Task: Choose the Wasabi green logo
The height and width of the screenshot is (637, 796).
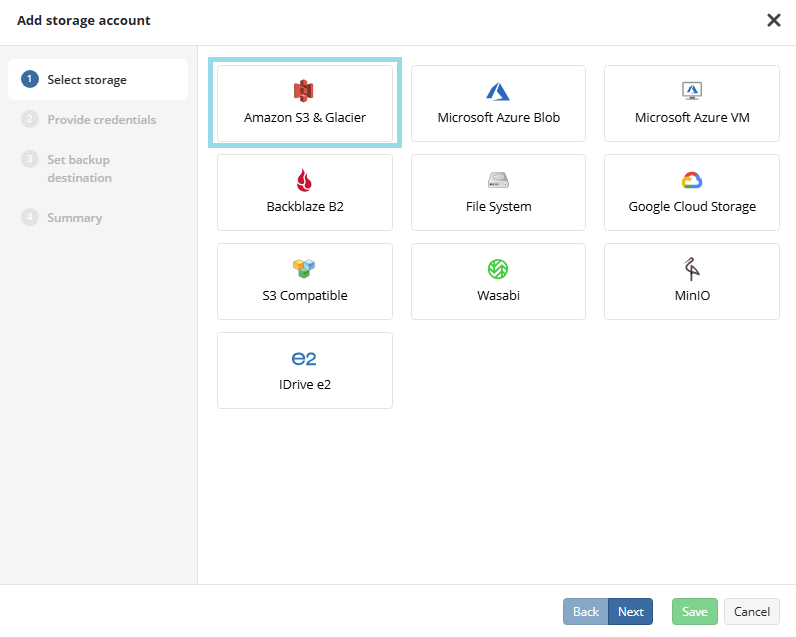Action: coord(498,269)
